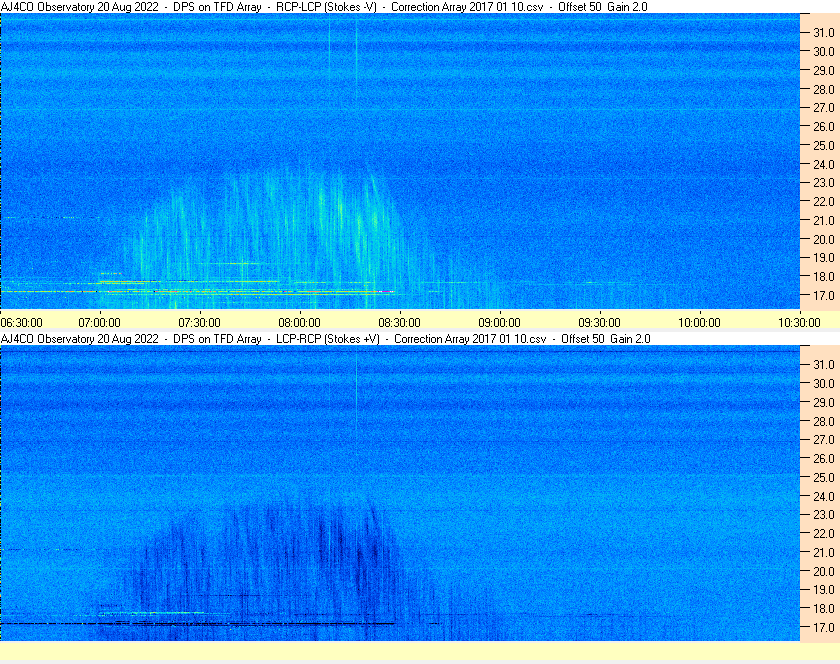This screenshot has height=664, width=840.
Task: Click 27.0 frequency label on upper chart
Action: pos(824,108)
